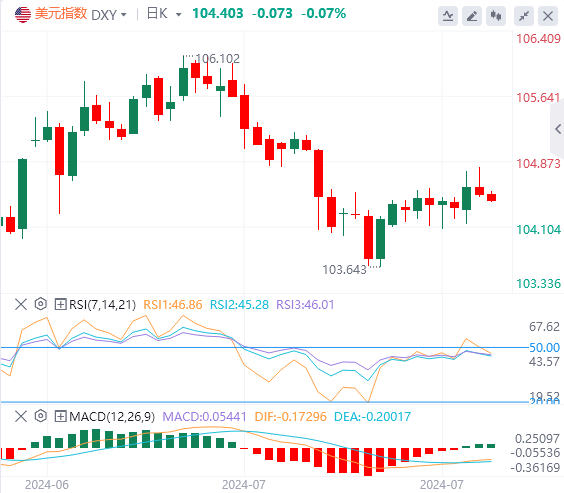This screenshot has height=493, width=564.
Task: Click the 106.409 price axis label
Action: [538, 39]
